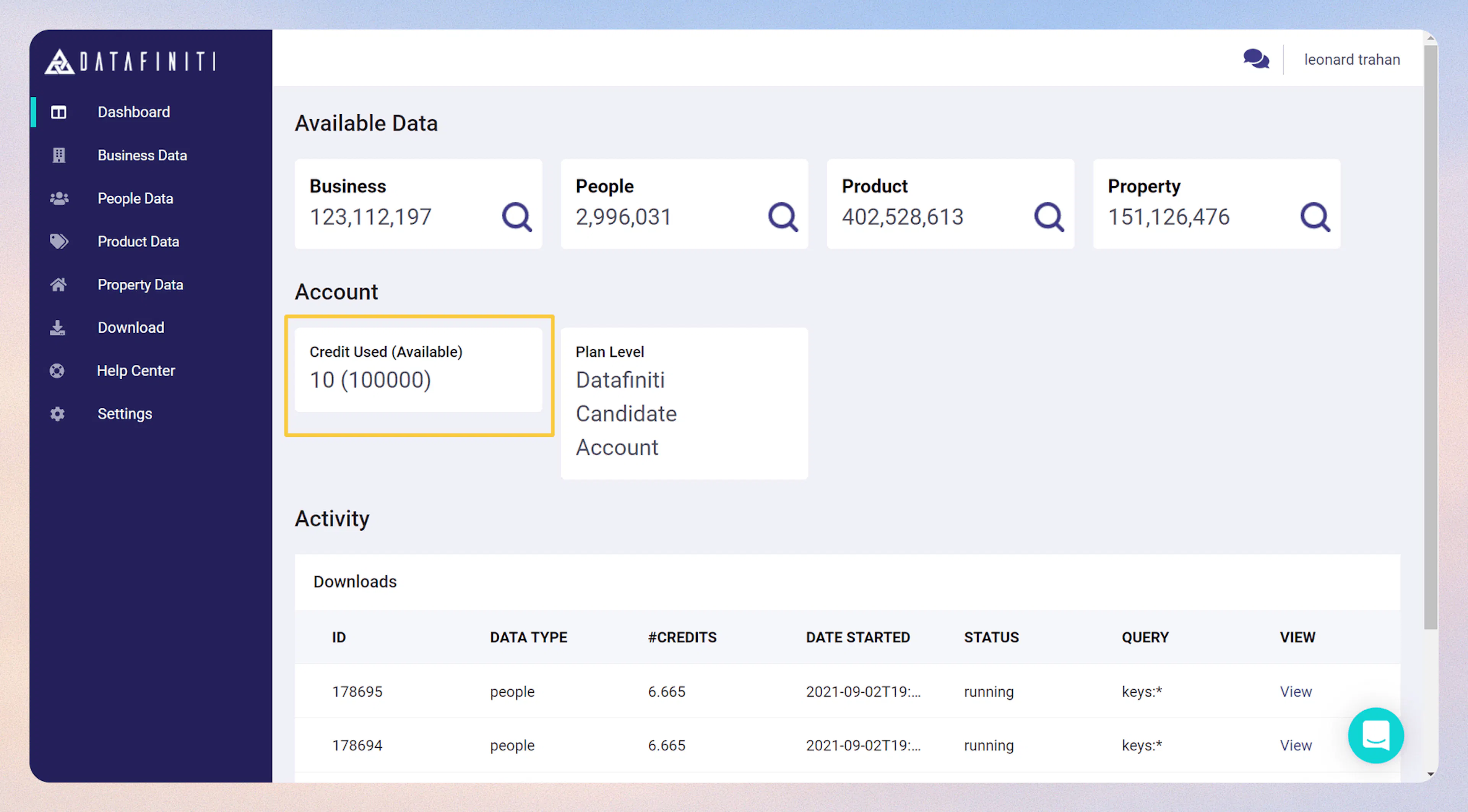Click the People card search magnifier
Image resolution: width=1468 pixels, height=812 pixels.
pos(783,216)
